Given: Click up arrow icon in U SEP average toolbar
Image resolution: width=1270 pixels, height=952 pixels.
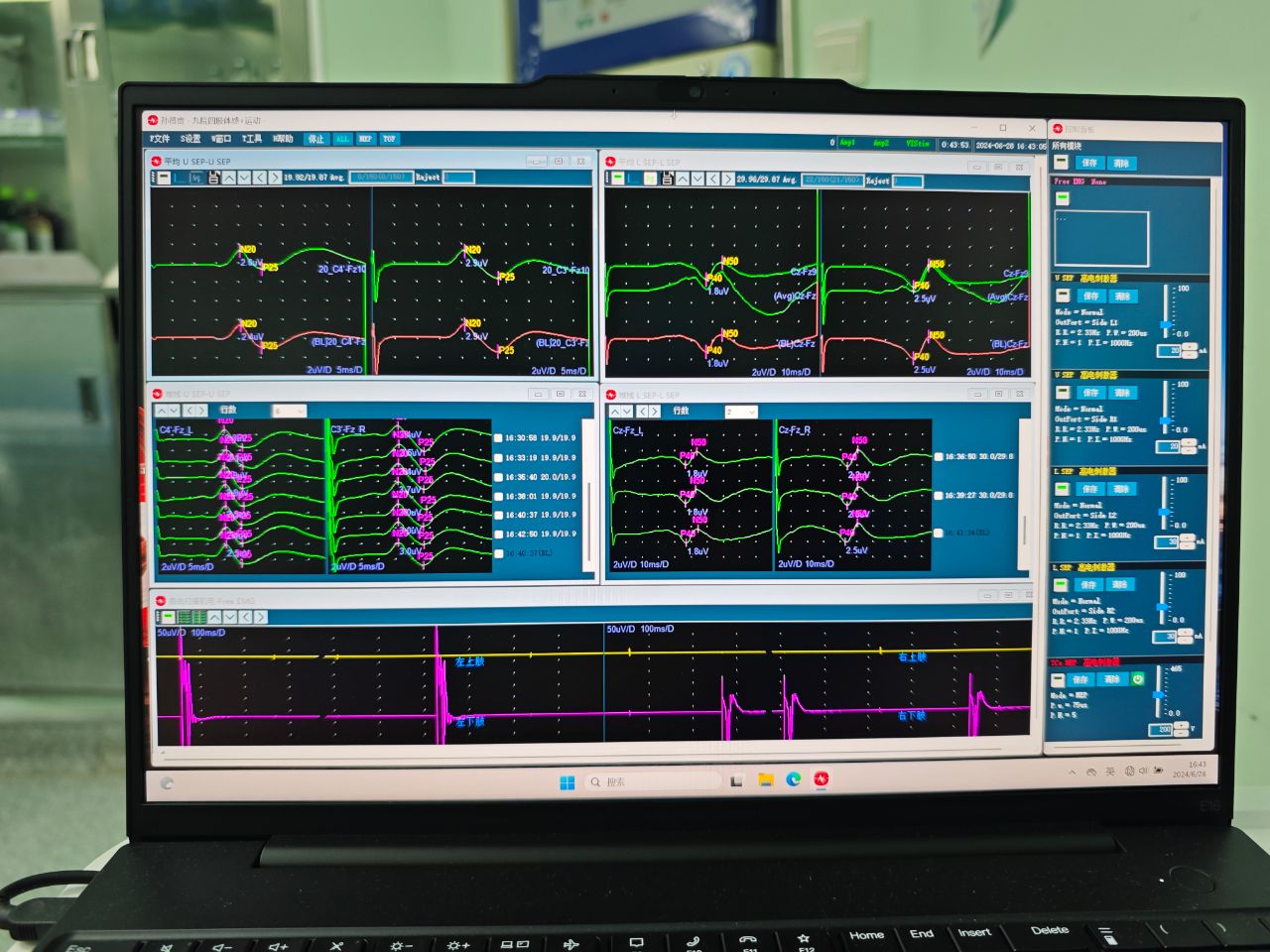Looking at the screenshot, I should point(229,178).
